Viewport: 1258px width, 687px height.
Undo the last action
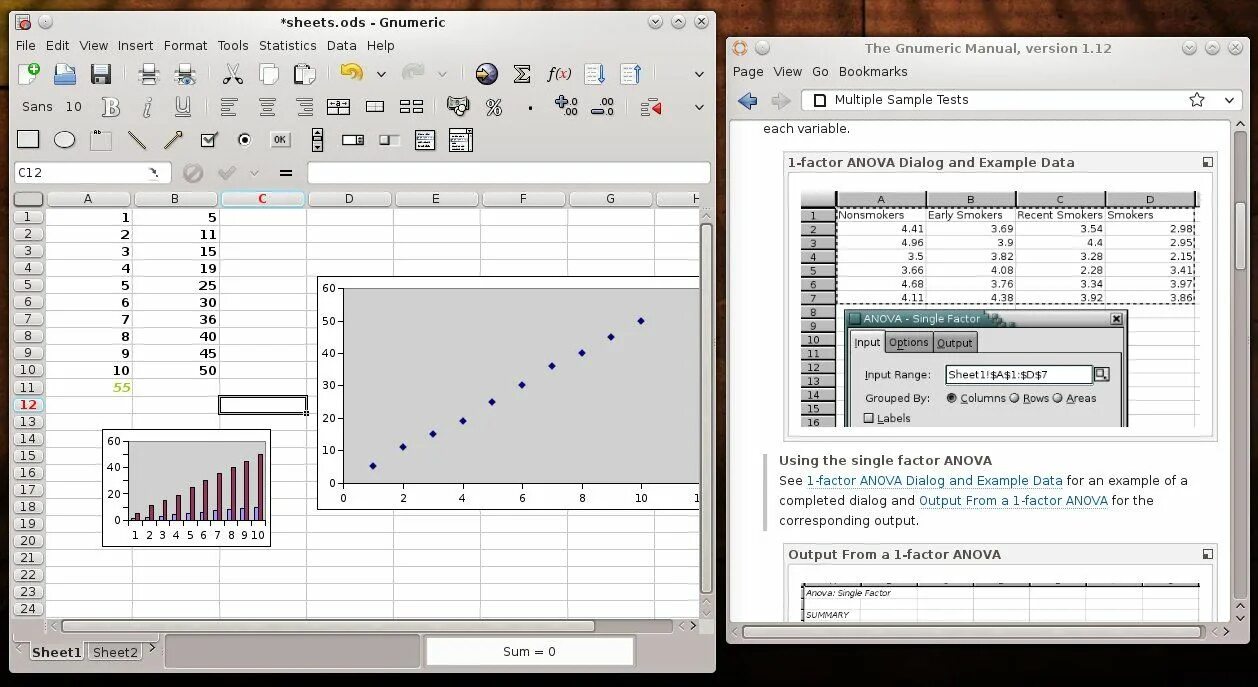point(351,73)
